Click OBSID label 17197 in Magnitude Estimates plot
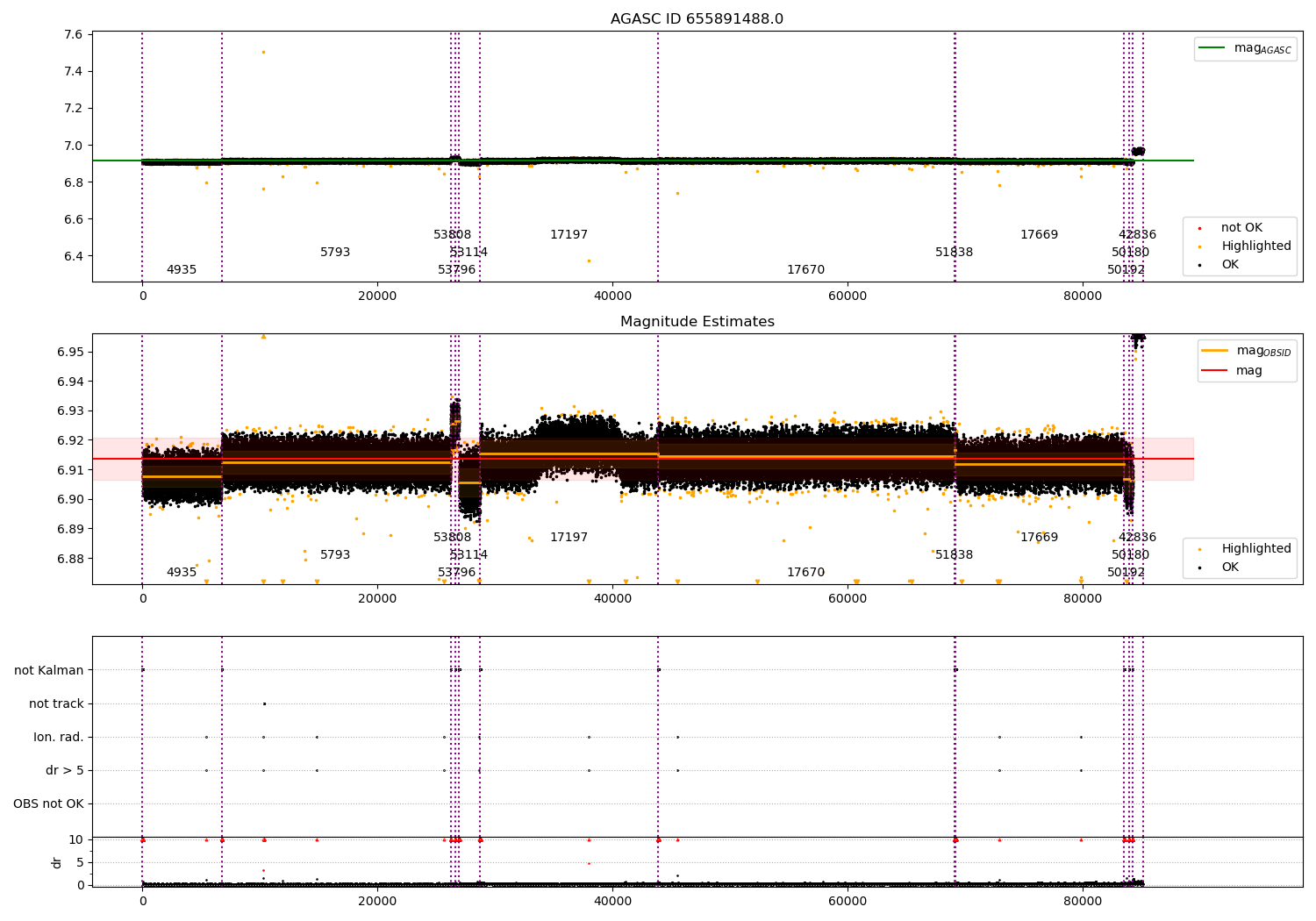The width and height of the screenshot is (1316, 921). 569,538
